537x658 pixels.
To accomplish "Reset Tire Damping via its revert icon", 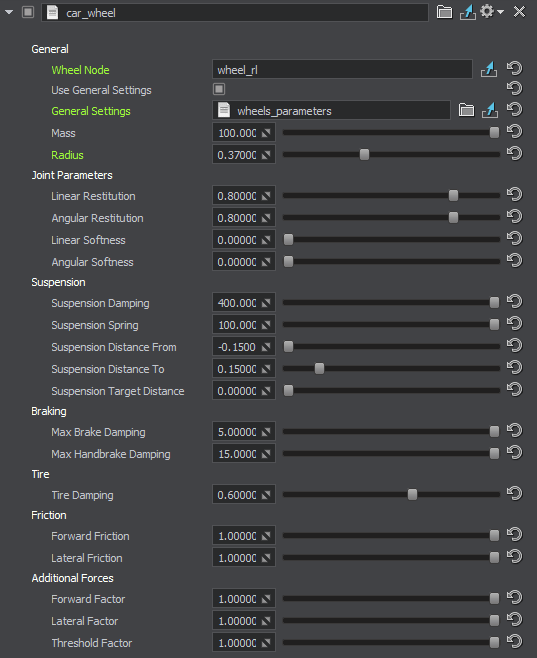I will 514,494.
